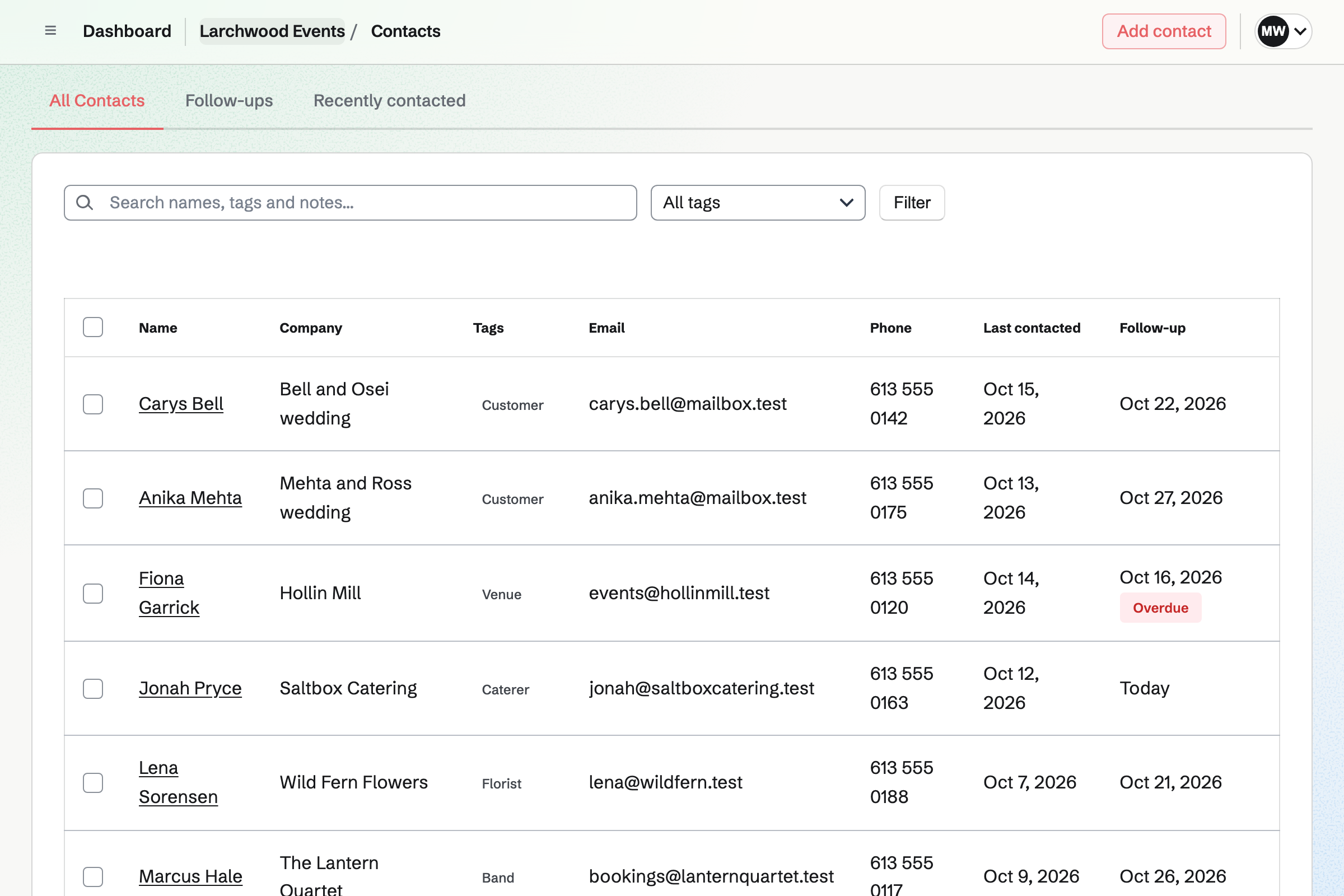Select Lena Sorensen's row checkbox
The height and width of the screenshot is (896, 1344).
[x=92, y=783]
